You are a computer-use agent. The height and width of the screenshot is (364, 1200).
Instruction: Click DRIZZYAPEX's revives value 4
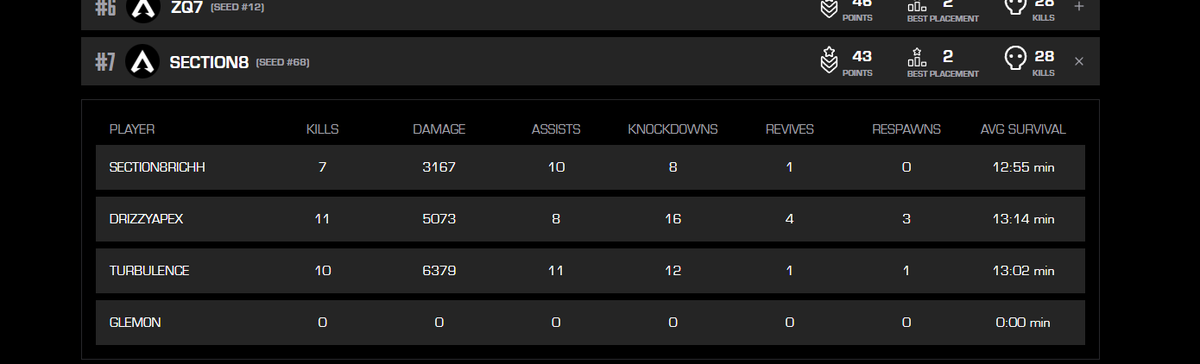pyautogui.click(x=789, y=219)
